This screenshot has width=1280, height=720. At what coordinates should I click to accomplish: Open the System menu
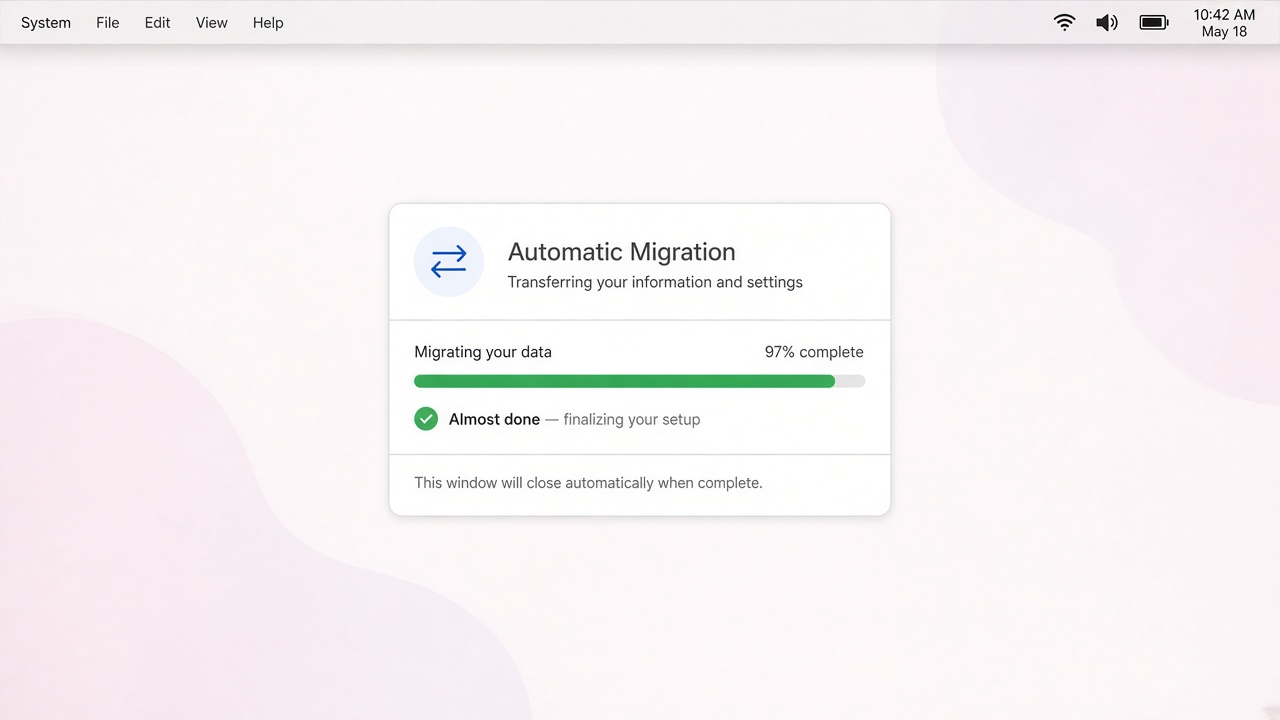(46, 22)
